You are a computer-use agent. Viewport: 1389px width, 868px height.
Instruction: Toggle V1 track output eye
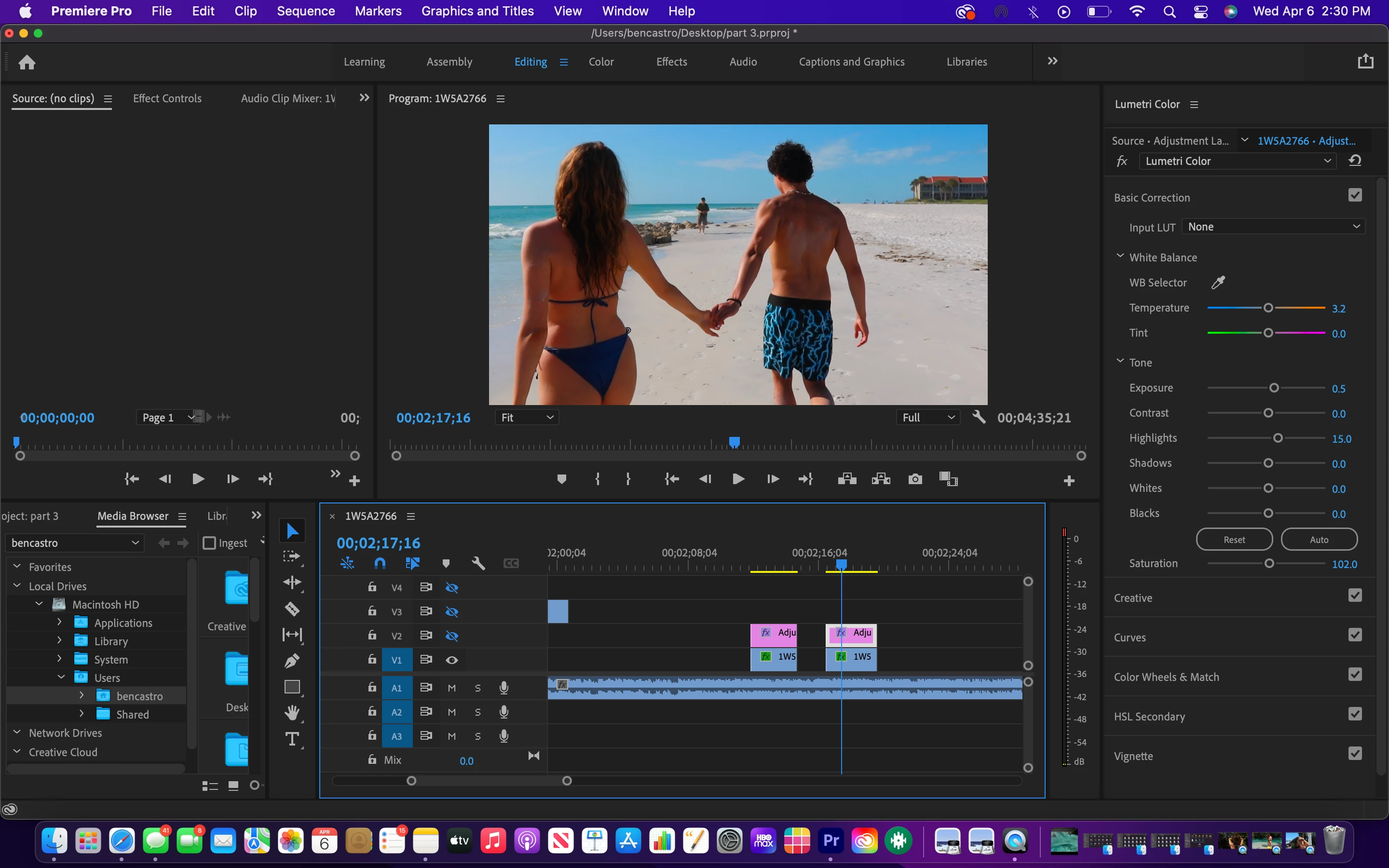pyautogui.click(x=452, y=660)
